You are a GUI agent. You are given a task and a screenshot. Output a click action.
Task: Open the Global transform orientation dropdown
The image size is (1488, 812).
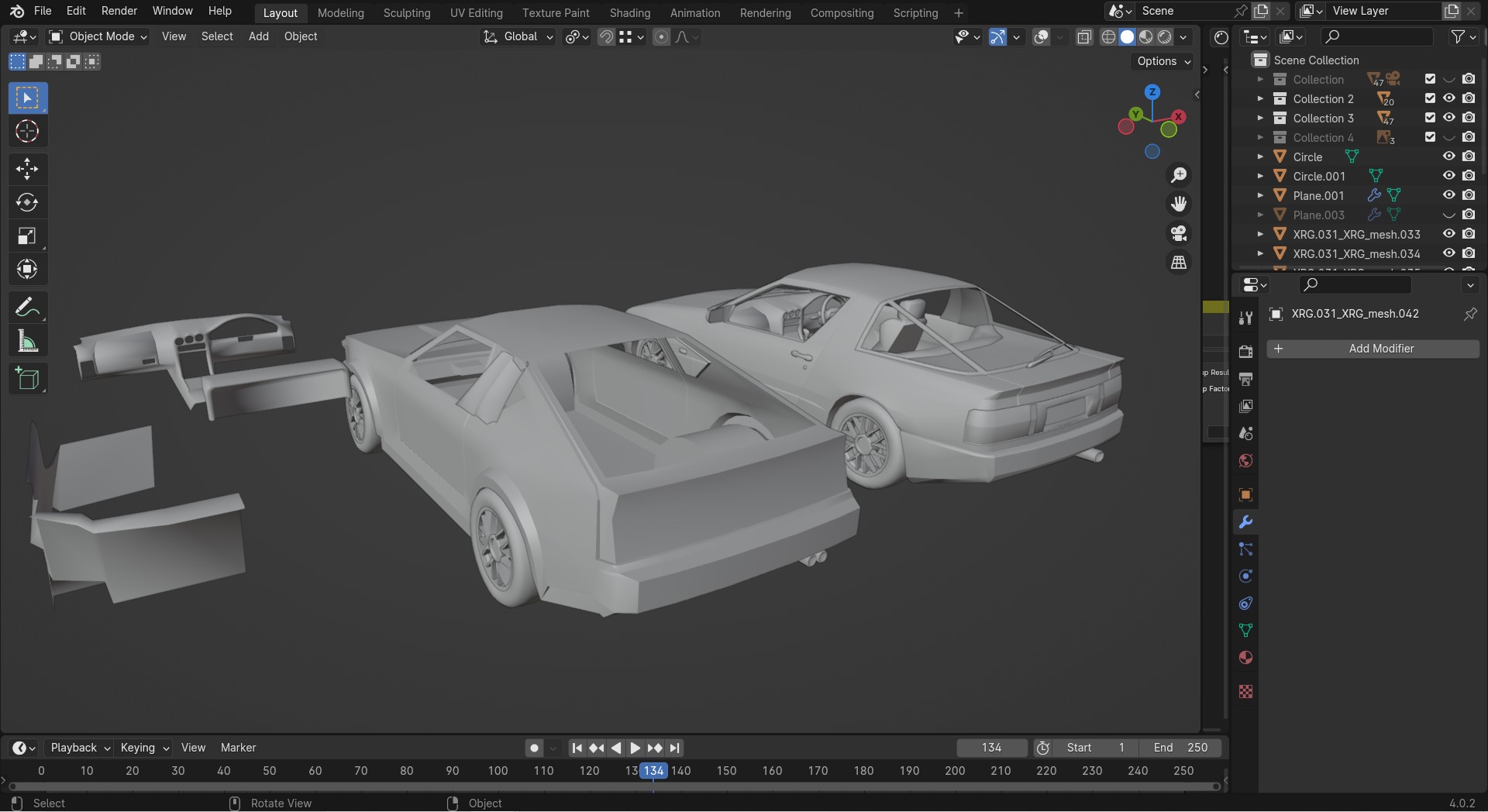click(518, 36)
